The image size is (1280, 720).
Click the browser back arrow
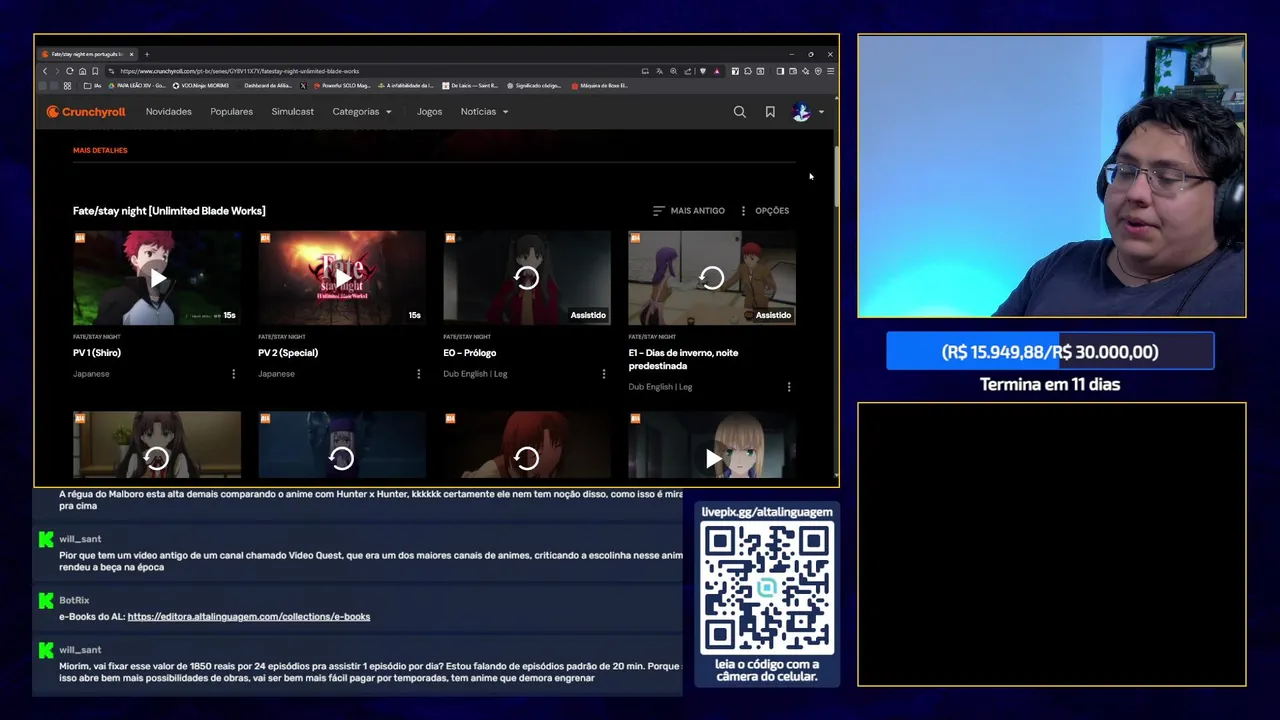[x=45, y=71]
